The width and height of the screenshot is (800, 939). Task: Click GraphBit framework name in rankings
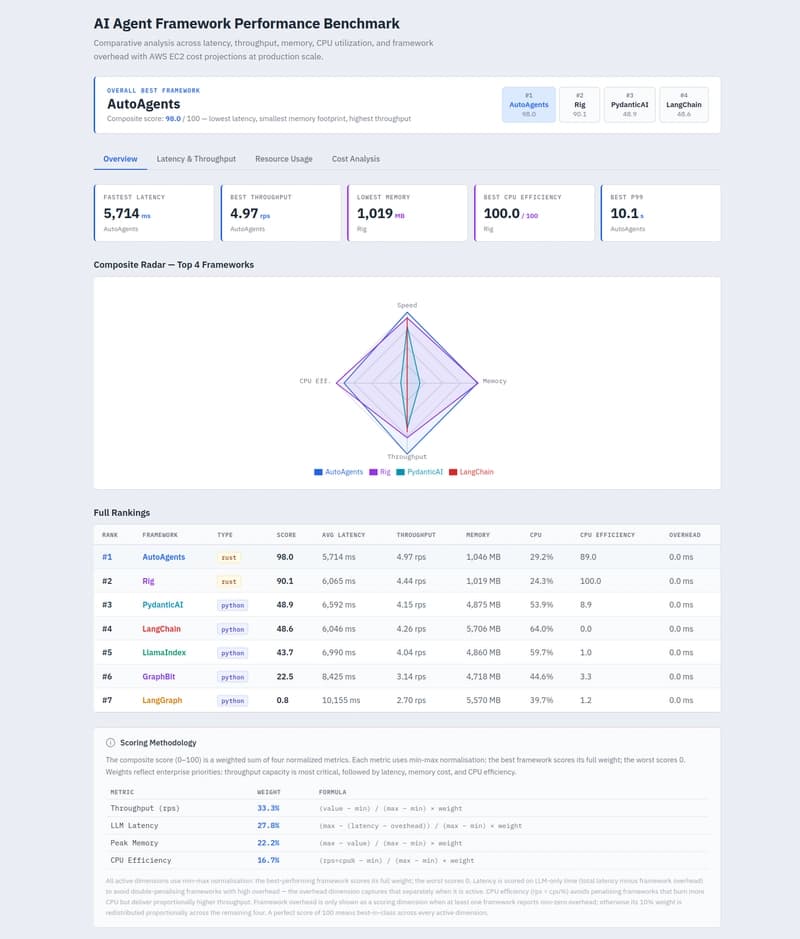[x=160, y=677]
